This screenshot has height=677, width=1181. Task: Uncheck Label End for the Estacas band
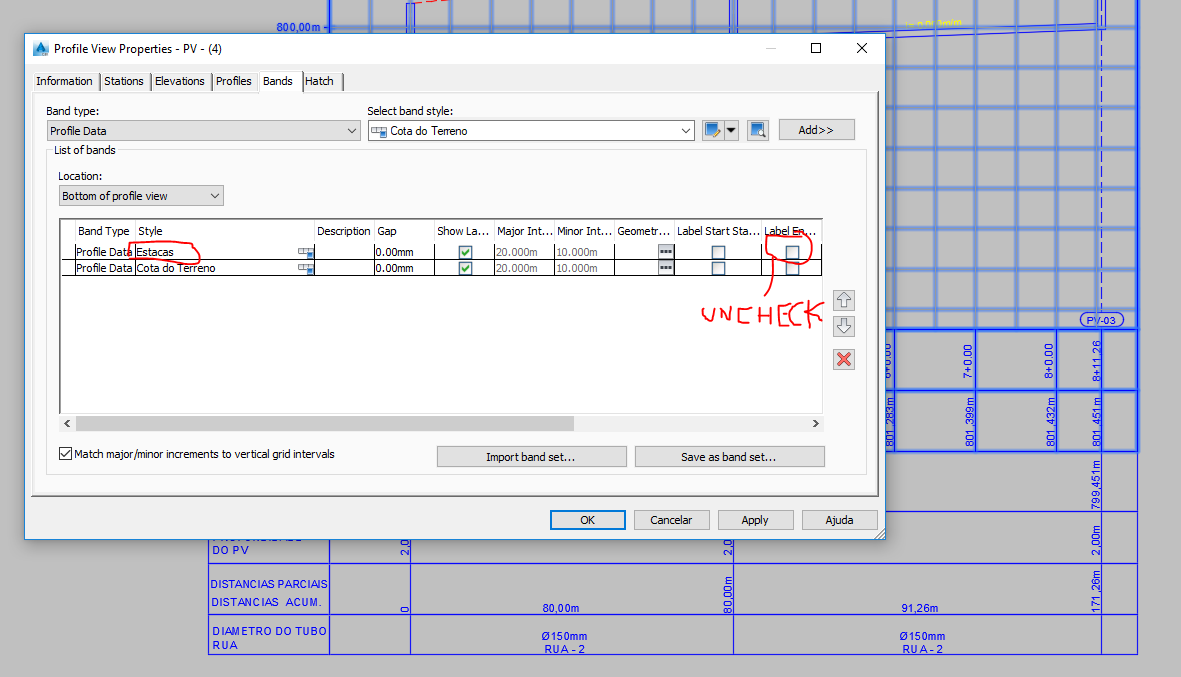(789, 251)
